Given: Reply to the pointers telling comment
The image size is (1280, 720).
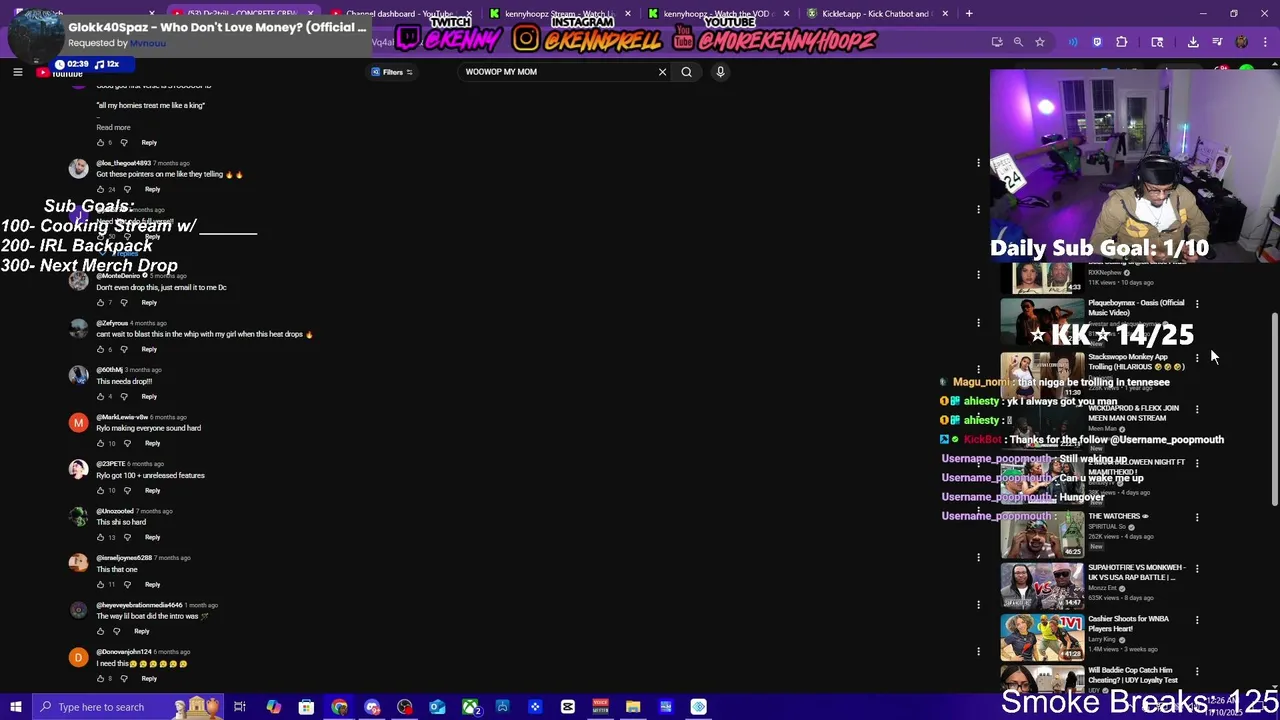Looking at the screenshot, I should (x=152, y=189).
